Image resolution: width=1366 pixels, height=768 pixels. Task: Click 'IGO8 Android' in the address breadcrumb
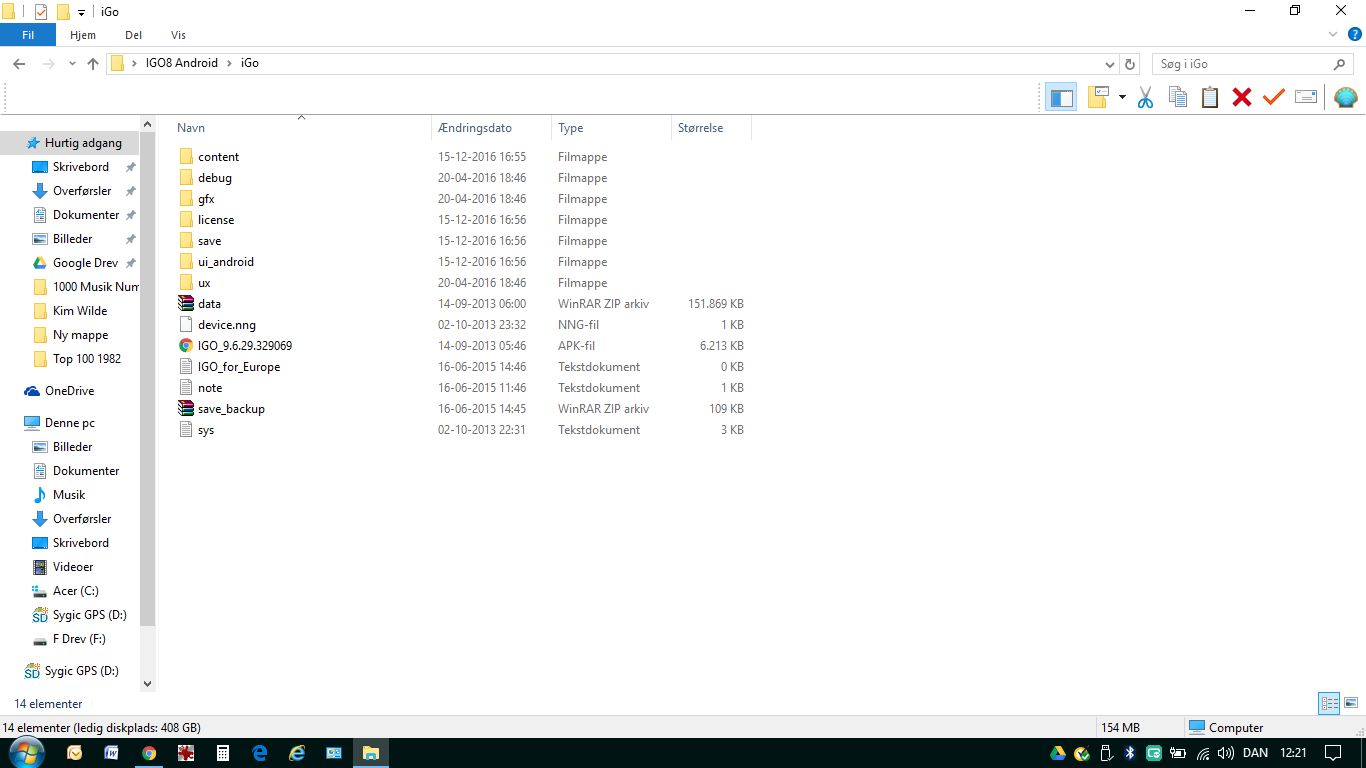click(x=181, y=63)
